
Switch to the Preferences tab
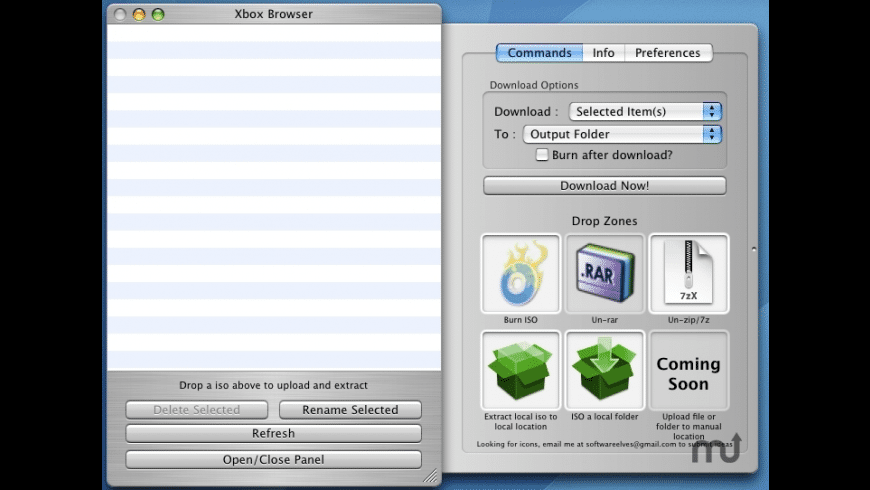[667, 53]
